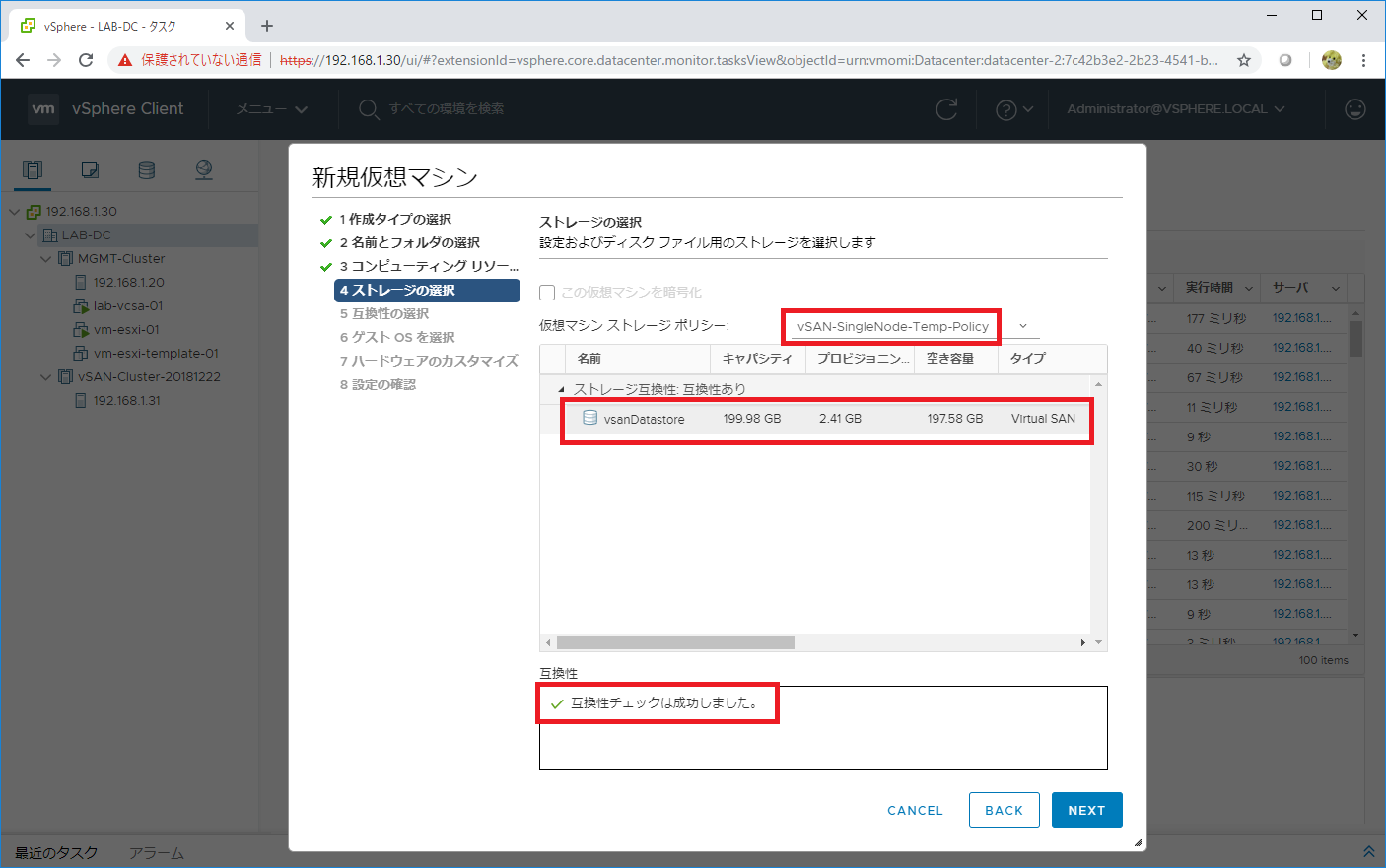
Task: Select host 192.168.1.31 in tree
Action: click(x=126, y=400)
